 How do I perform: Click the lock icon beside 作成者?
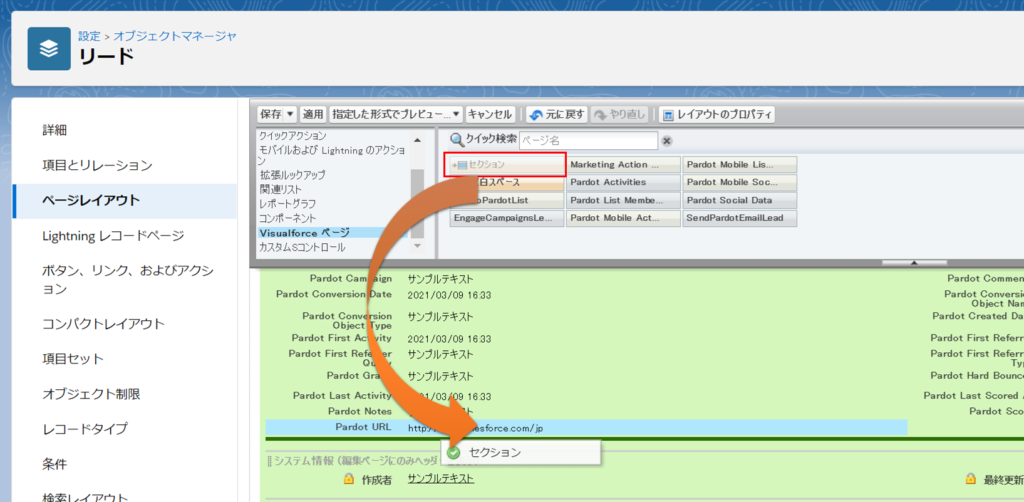tap(349, 479)
